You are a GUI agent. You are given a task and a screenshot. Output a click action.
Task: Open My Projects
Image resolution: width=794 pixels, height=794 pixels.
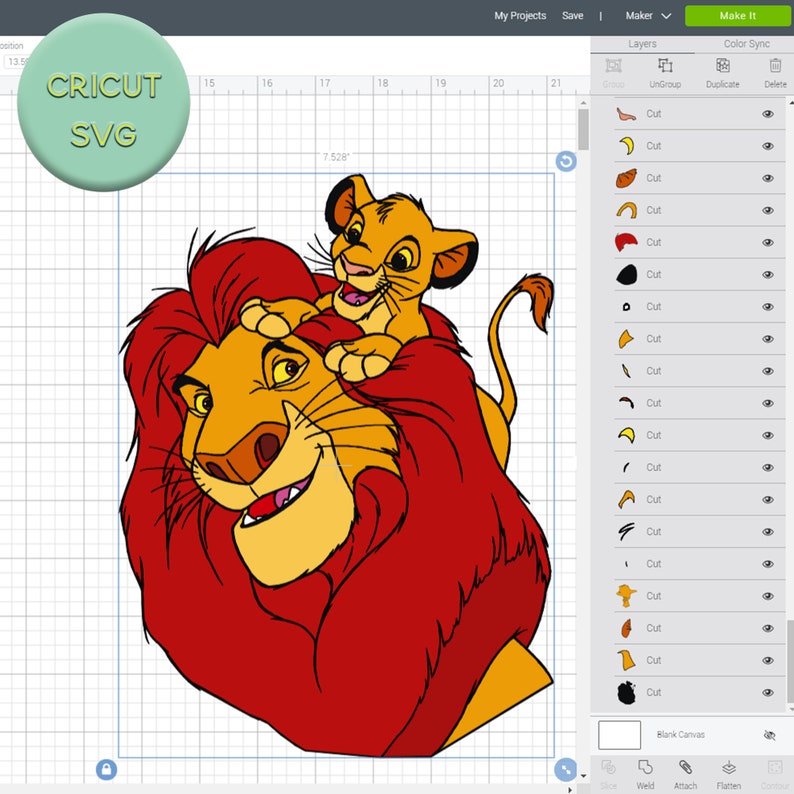click(x=520, y=16)
